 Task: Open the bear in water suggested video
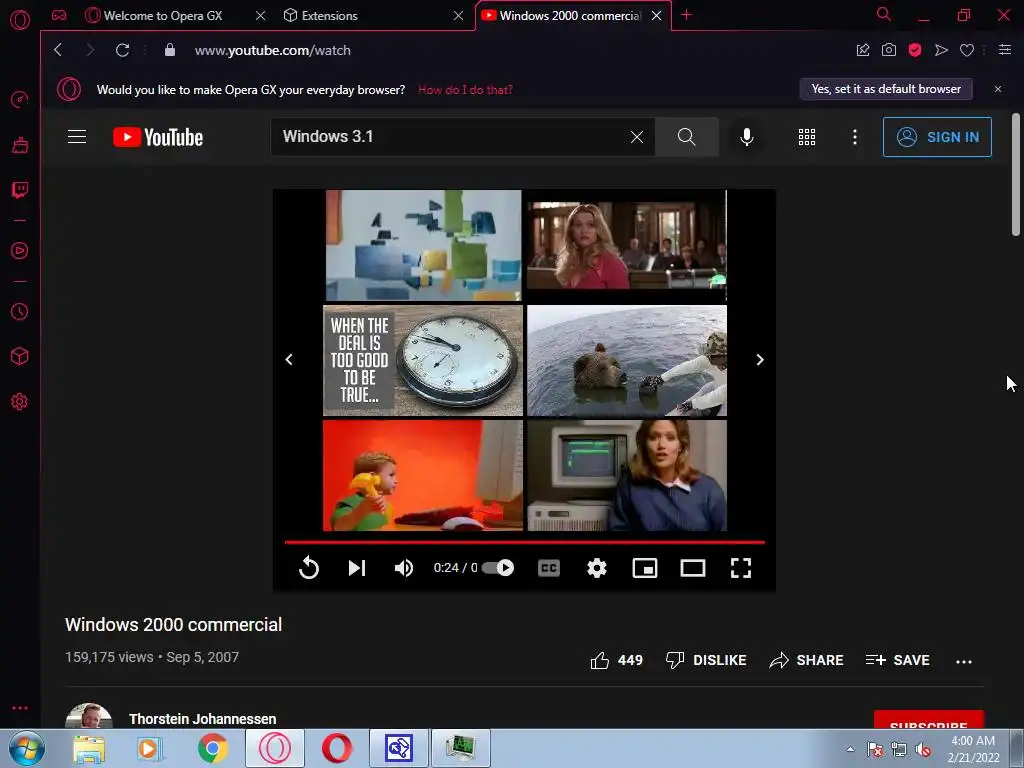click(x=627, y=360)
